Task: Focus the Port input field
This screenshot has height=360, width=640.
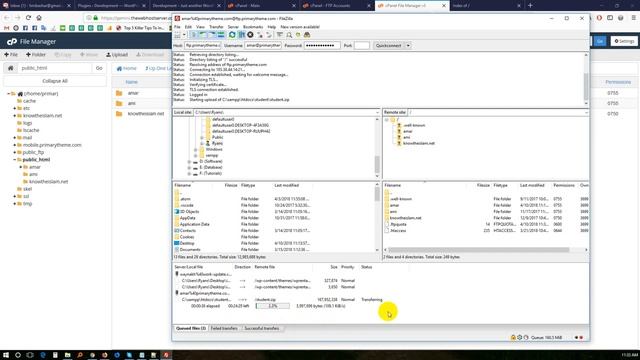Action: pos(362,46)
